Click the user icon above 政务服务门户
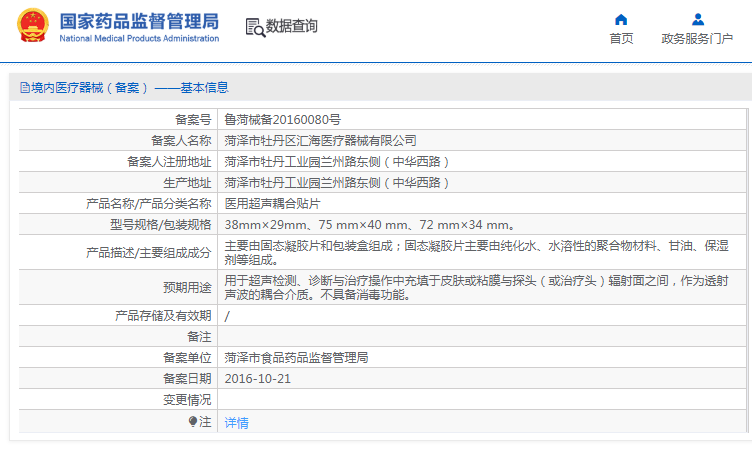752x452 pixels. point(698,20)
